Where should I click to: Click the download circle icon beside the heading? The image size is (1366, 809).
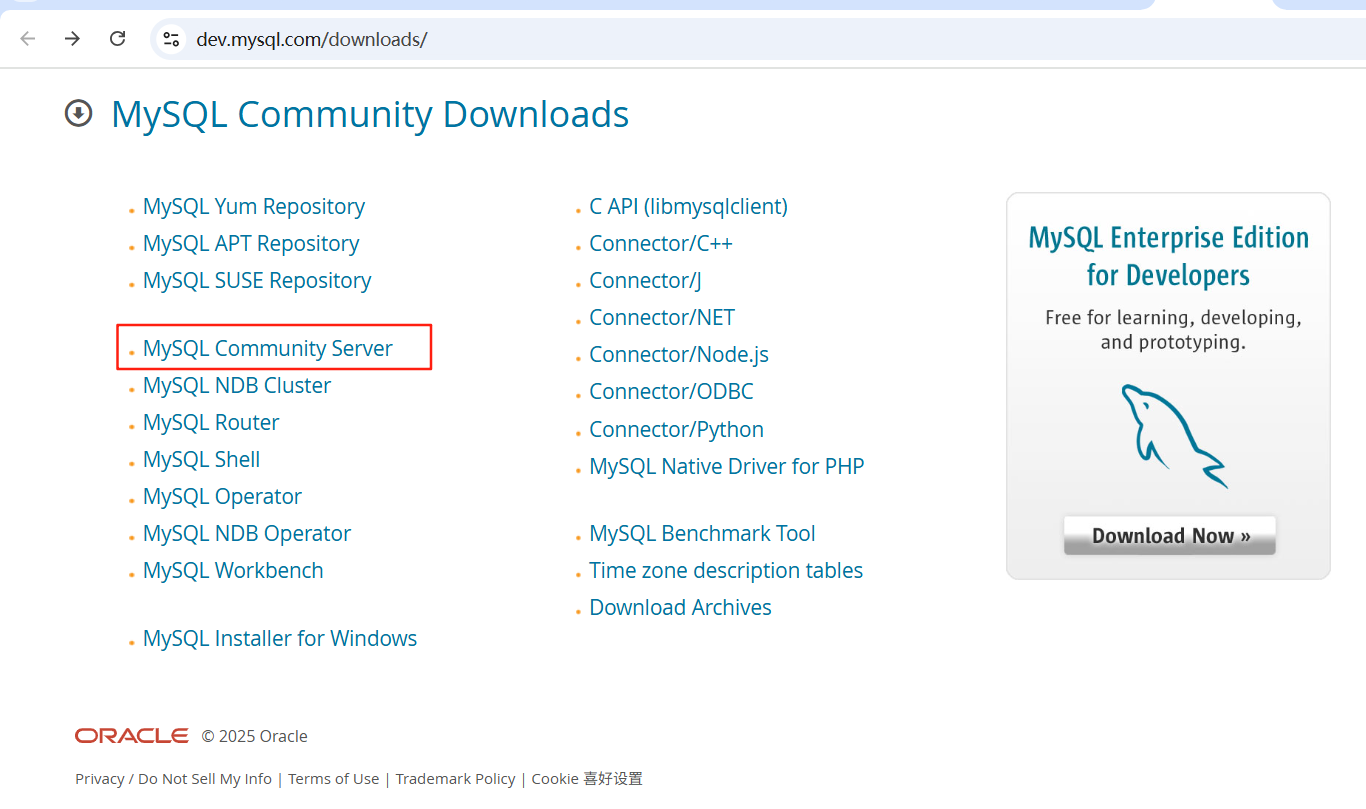(x=78, y=114)
